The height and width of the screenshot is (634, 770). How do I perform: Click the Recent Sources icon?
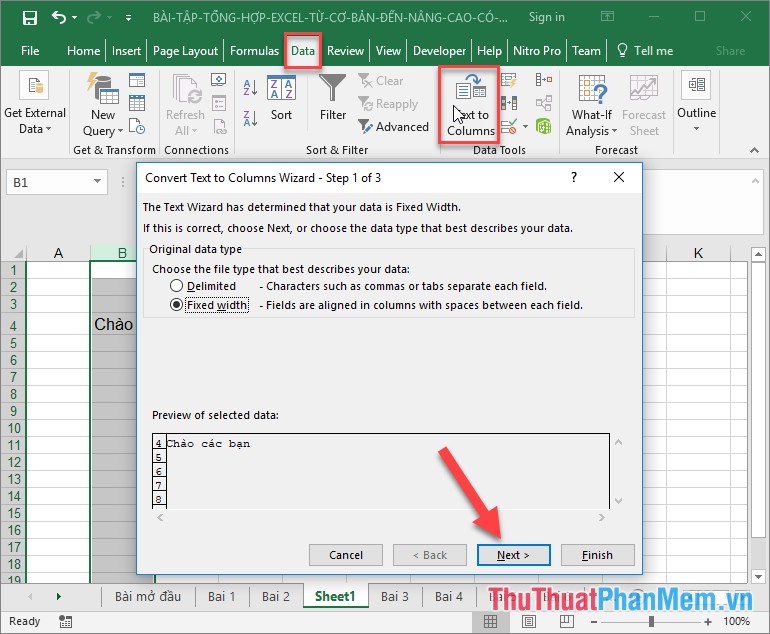tap(137, 126)
